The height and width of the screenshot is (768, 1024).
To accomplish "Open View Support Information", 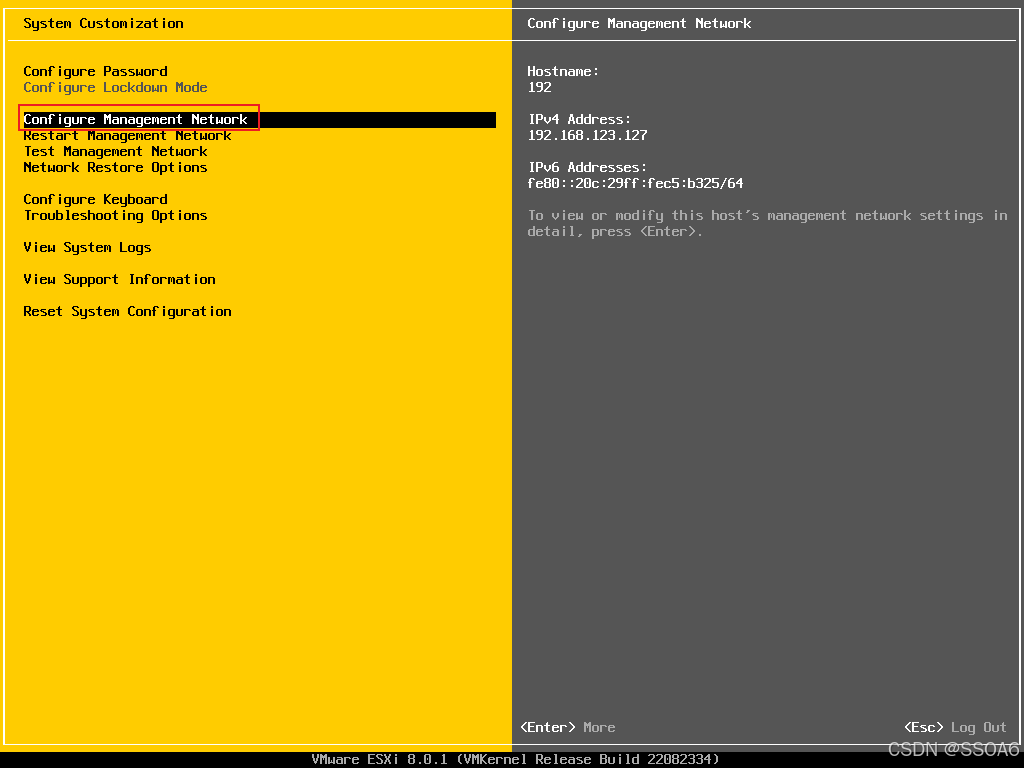I will click(120, 280).
